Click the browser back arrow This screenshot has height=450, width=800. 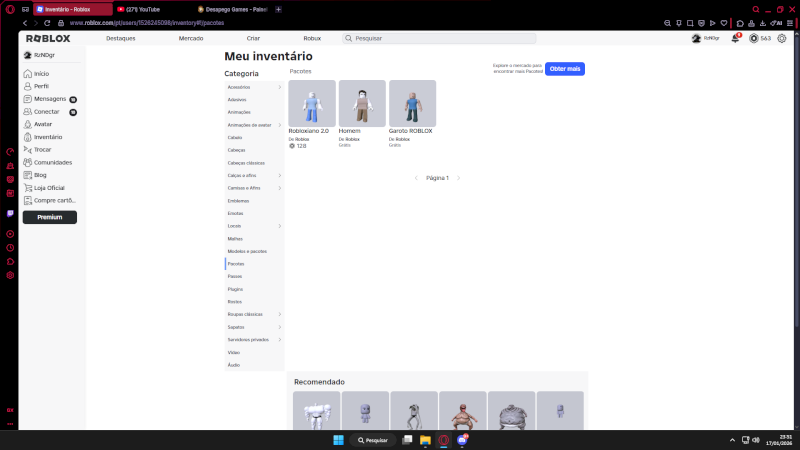[25, 23]
